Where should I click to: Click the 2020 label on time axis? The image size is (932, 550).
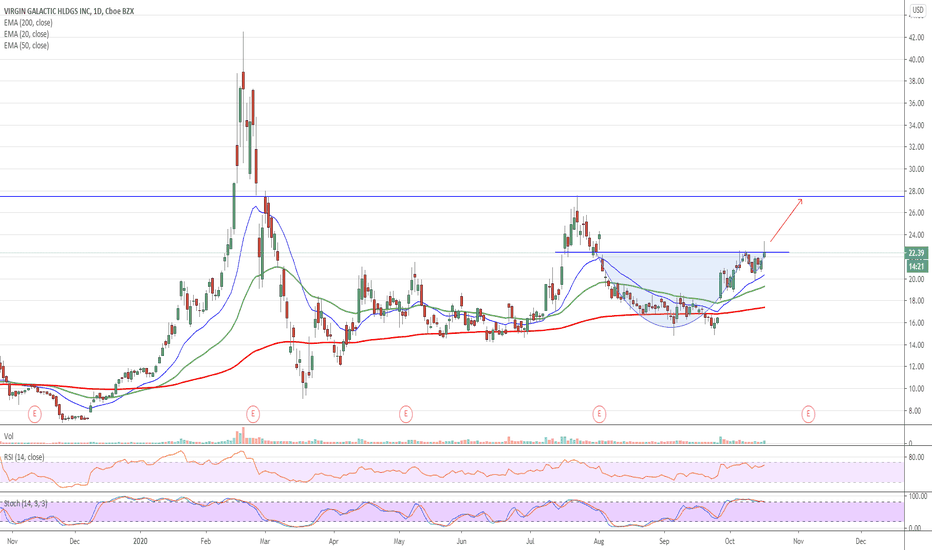(140, 541)
